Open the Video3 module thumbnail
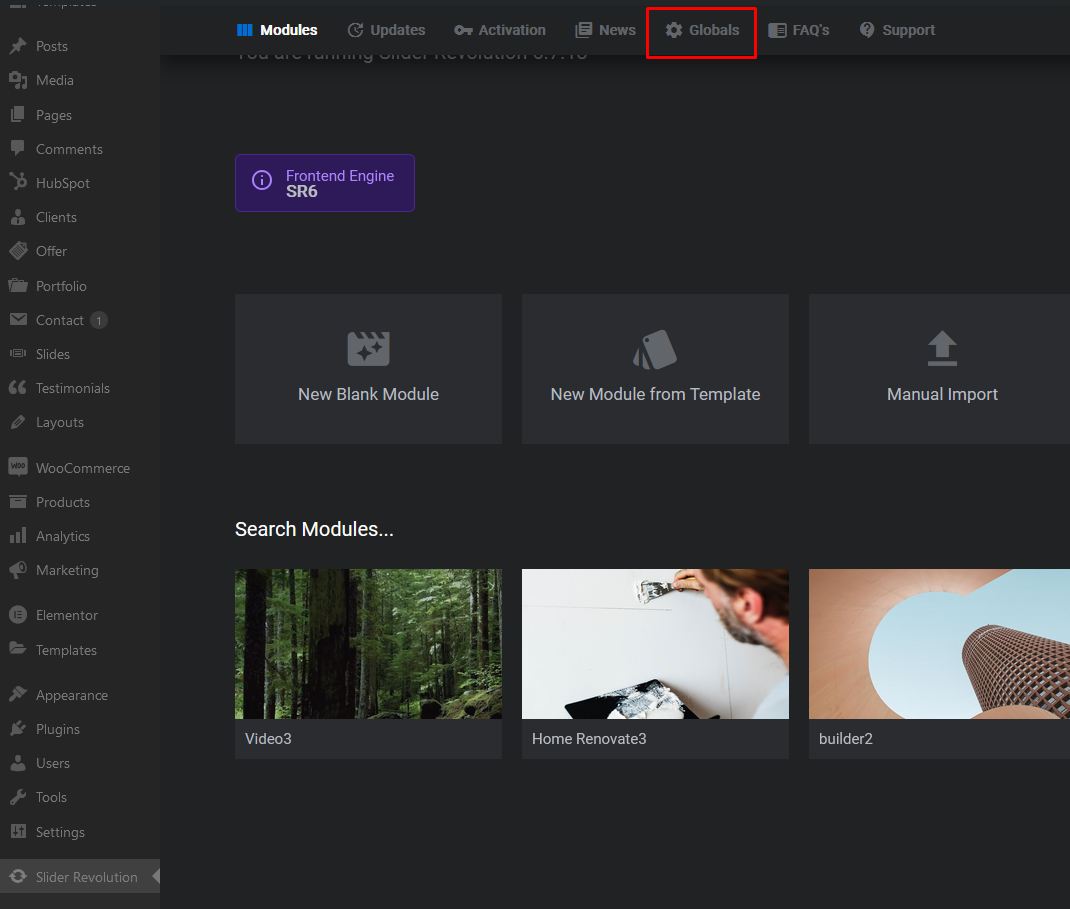The height and width of the screenshot is (909, 1070). (x=368, y=644)
